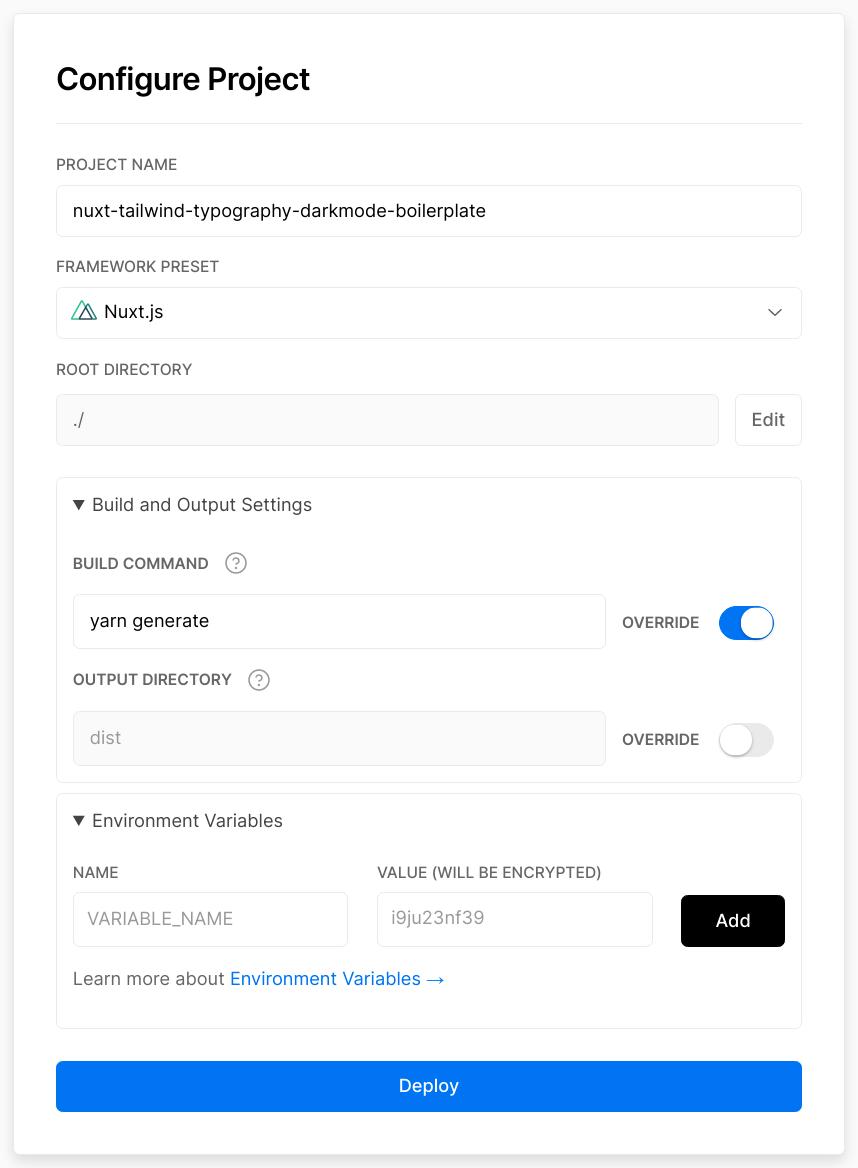The image size is (858, 1168).
Task: Enable the Output Directory override toggle
Action: (746, 739)
